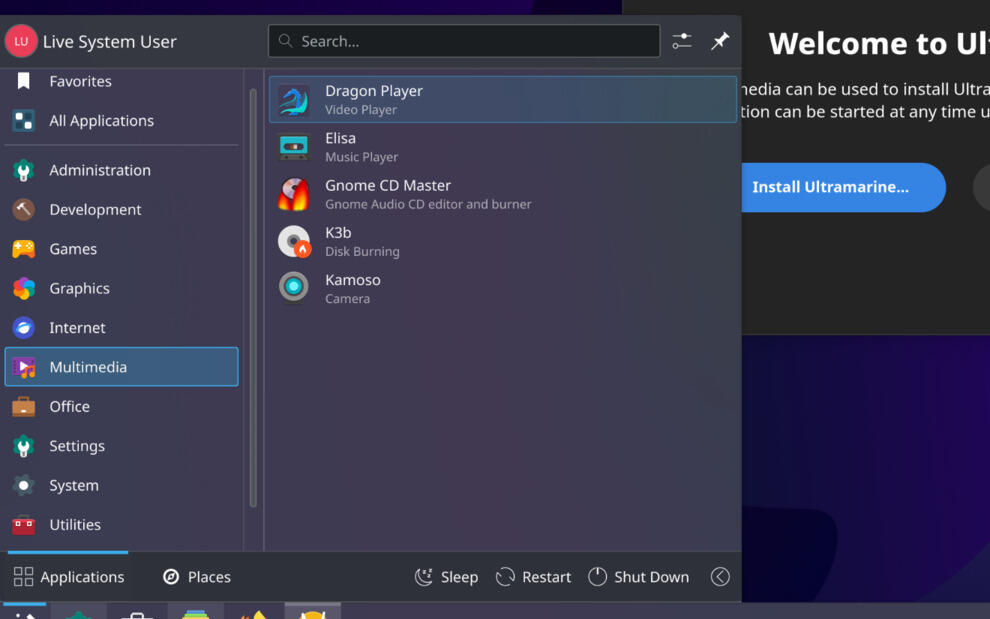Viewport: 990px width, 619px height.
Task: Open the System category
Action: pyautogui.click(x=121, y=485)
